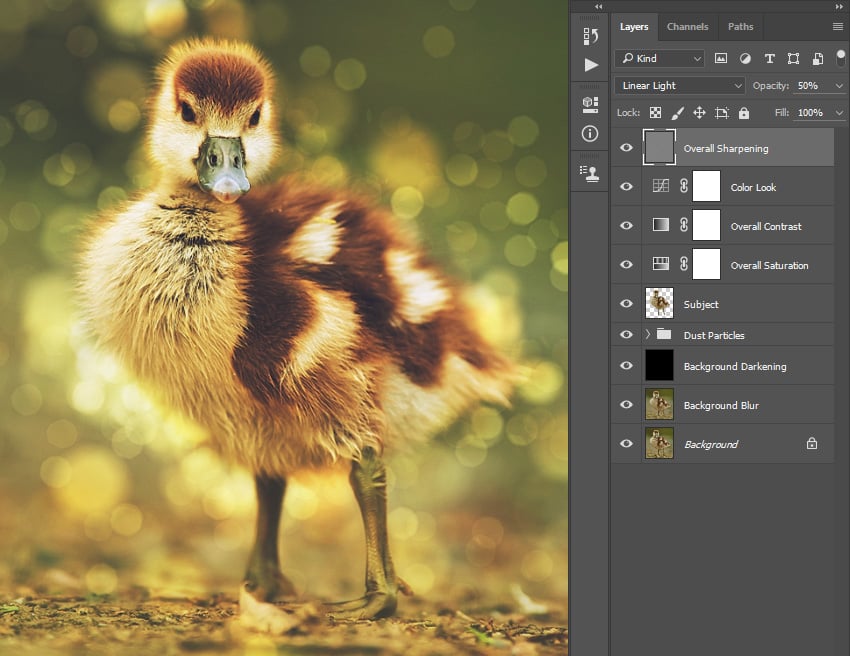The height and width of the screenshot is (656, 850).
Task: Filter layers by text using T icon
Action: 769,58
